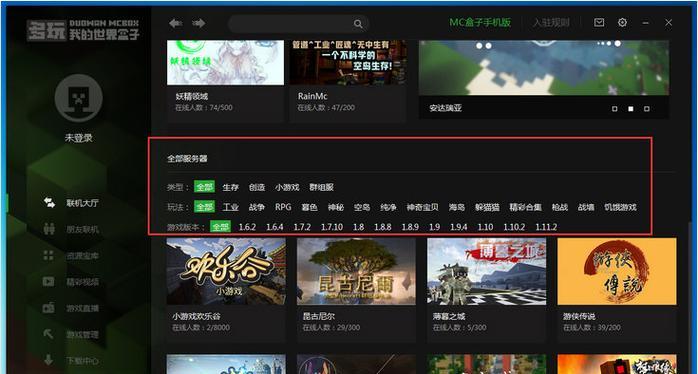The image size is (698, 374).
Task: Filter gameplay by 神秘
Action: point(336,207)
